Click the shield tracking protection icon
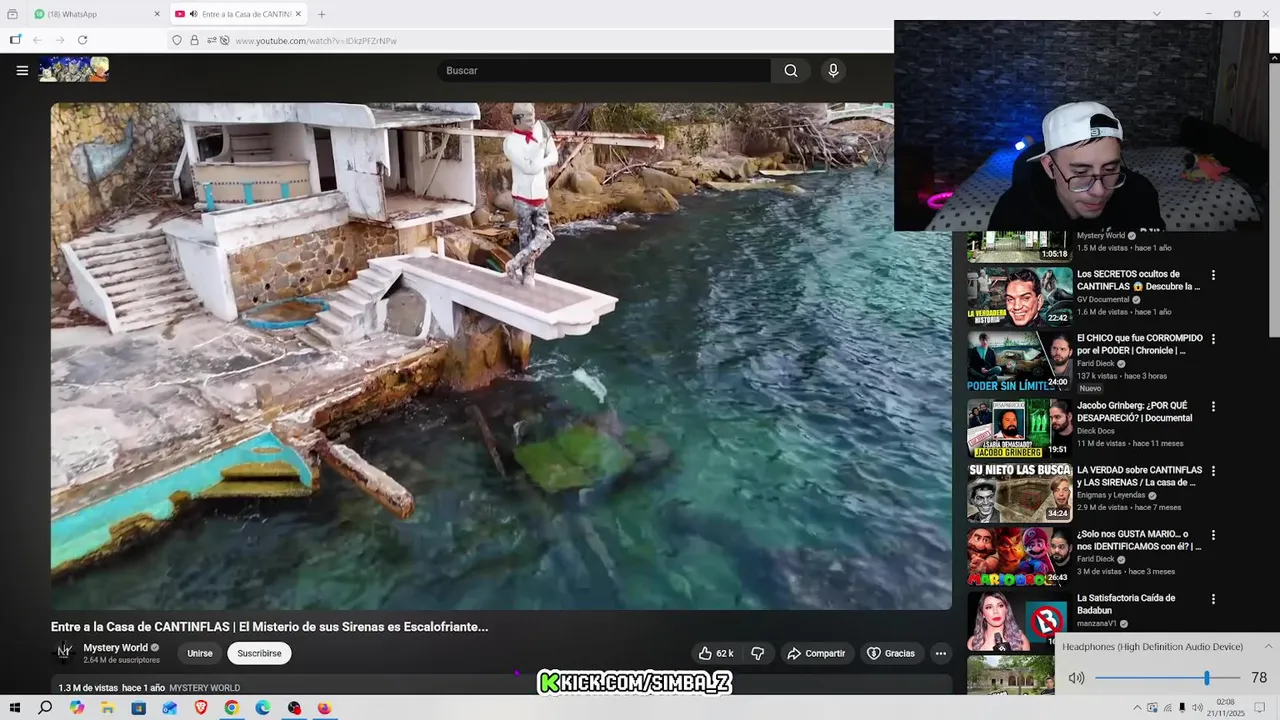The image size is (1280, 720). click(x=177, y=40)
